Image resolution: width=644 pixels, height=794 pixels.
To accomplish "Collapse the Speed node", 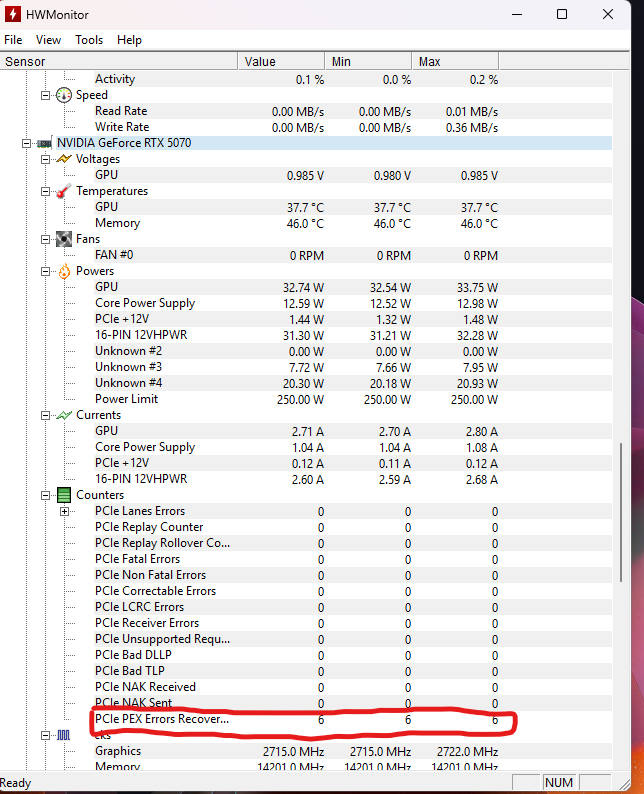I will (x=46, y=95).
